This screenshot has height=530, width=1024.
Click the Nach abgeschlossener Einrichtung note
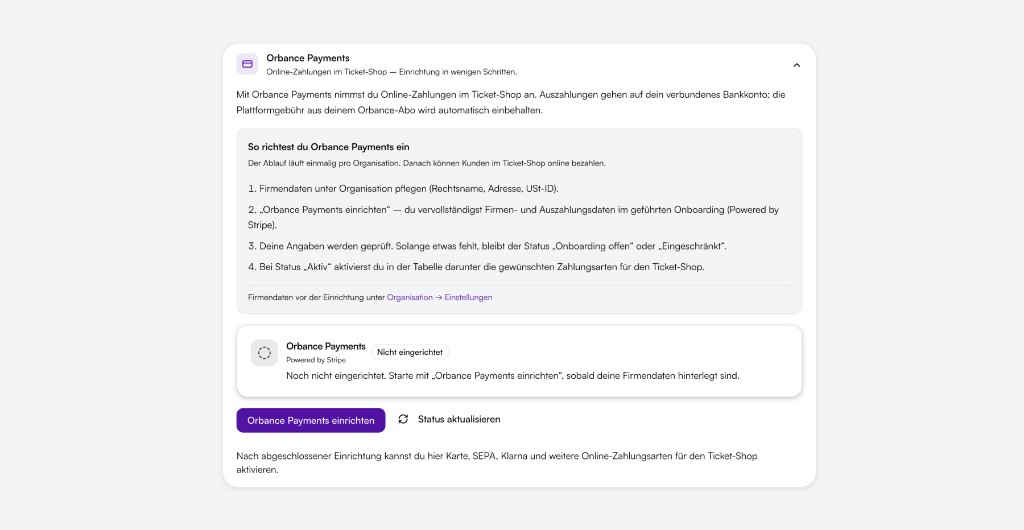pos(497,463)
